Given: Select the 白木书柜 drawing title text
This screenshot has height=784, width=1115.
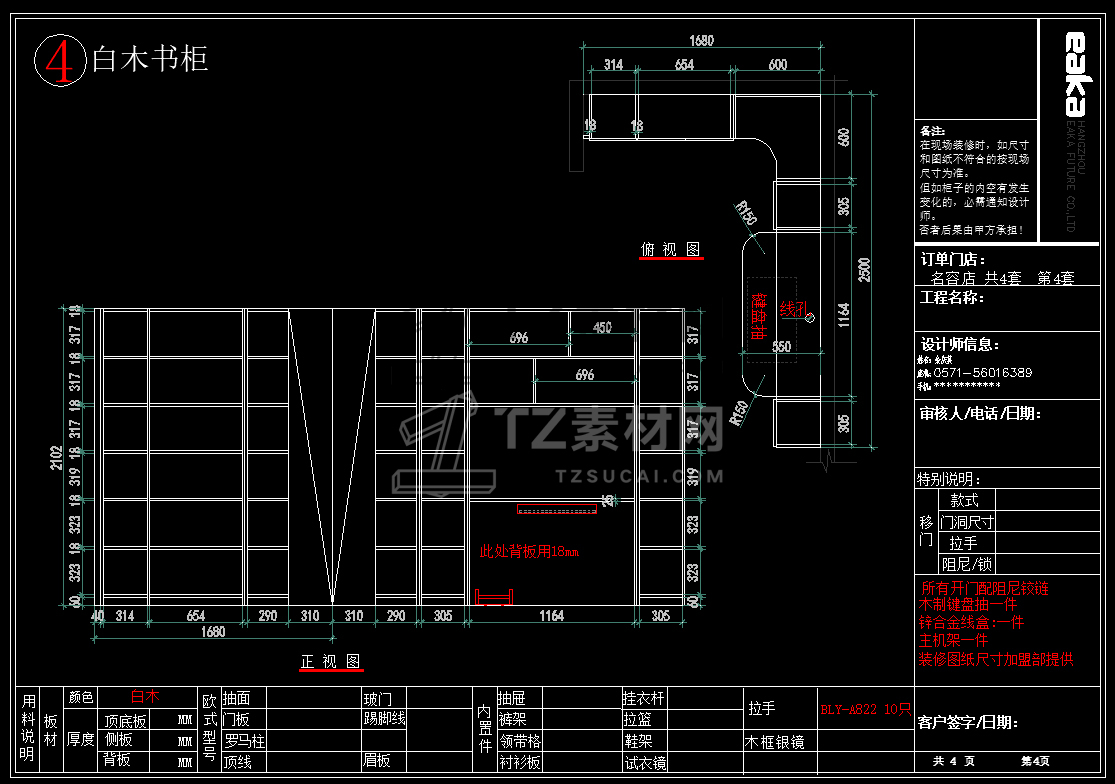Looking at the screenshot, I should [150, 58].
